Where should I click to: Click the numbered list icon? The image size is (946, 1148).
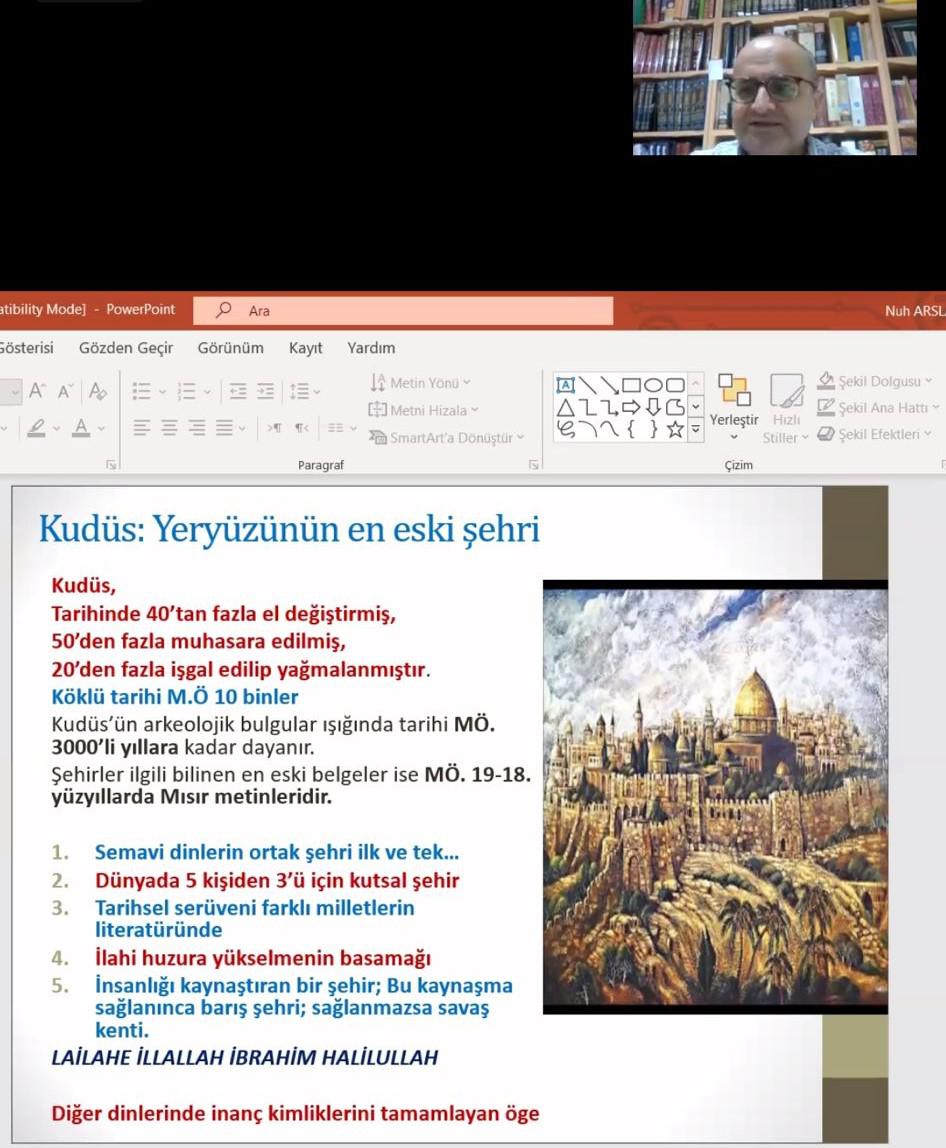tap(187, 392)
